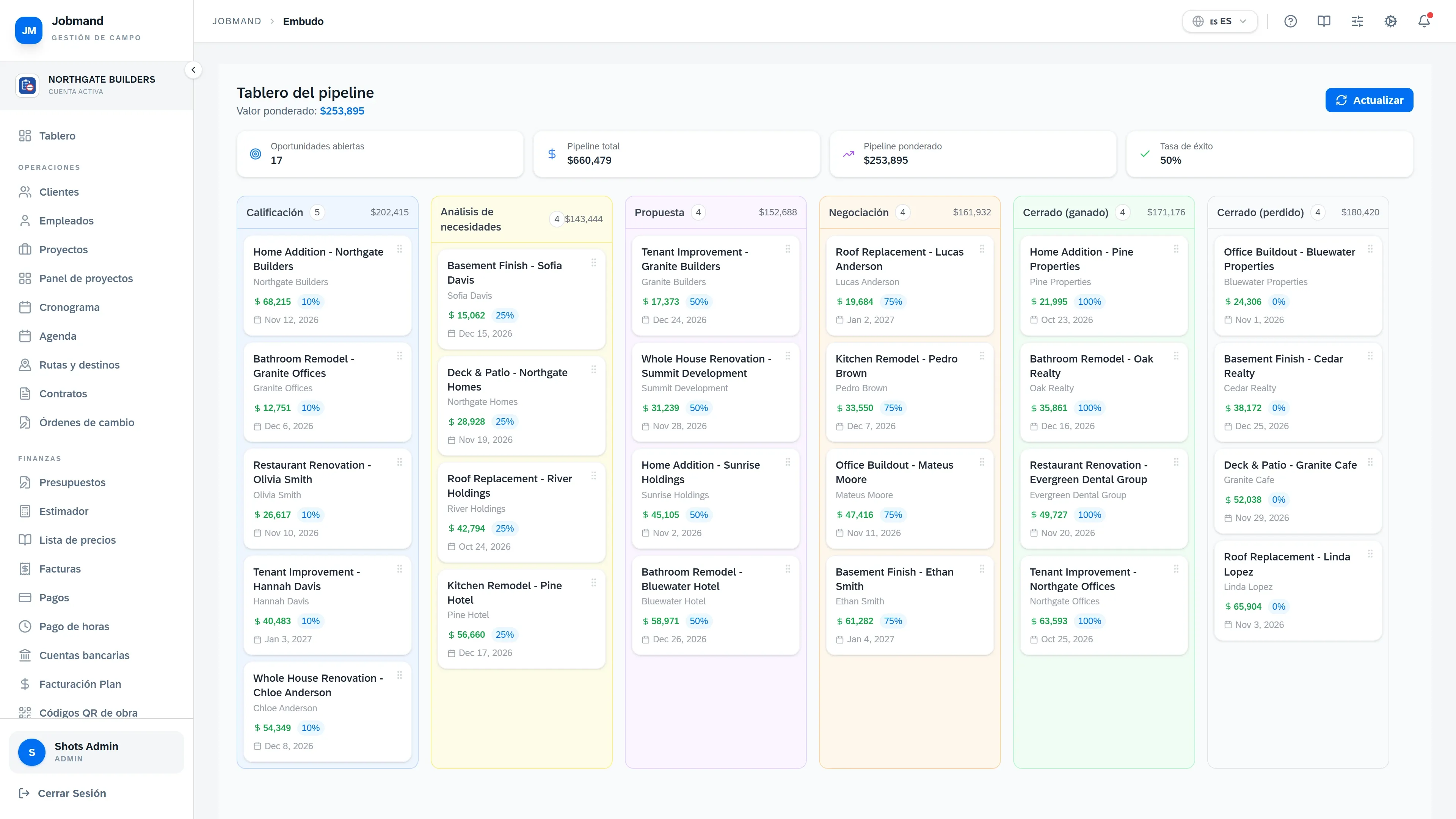Open the settings gear icon
This screenshot has height=819, width=1456.
coord(1390,22)
